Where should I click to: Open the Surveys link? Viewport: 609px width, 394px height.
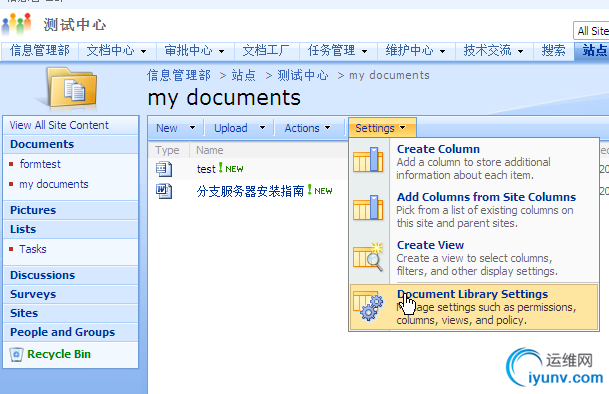point(33,294)
